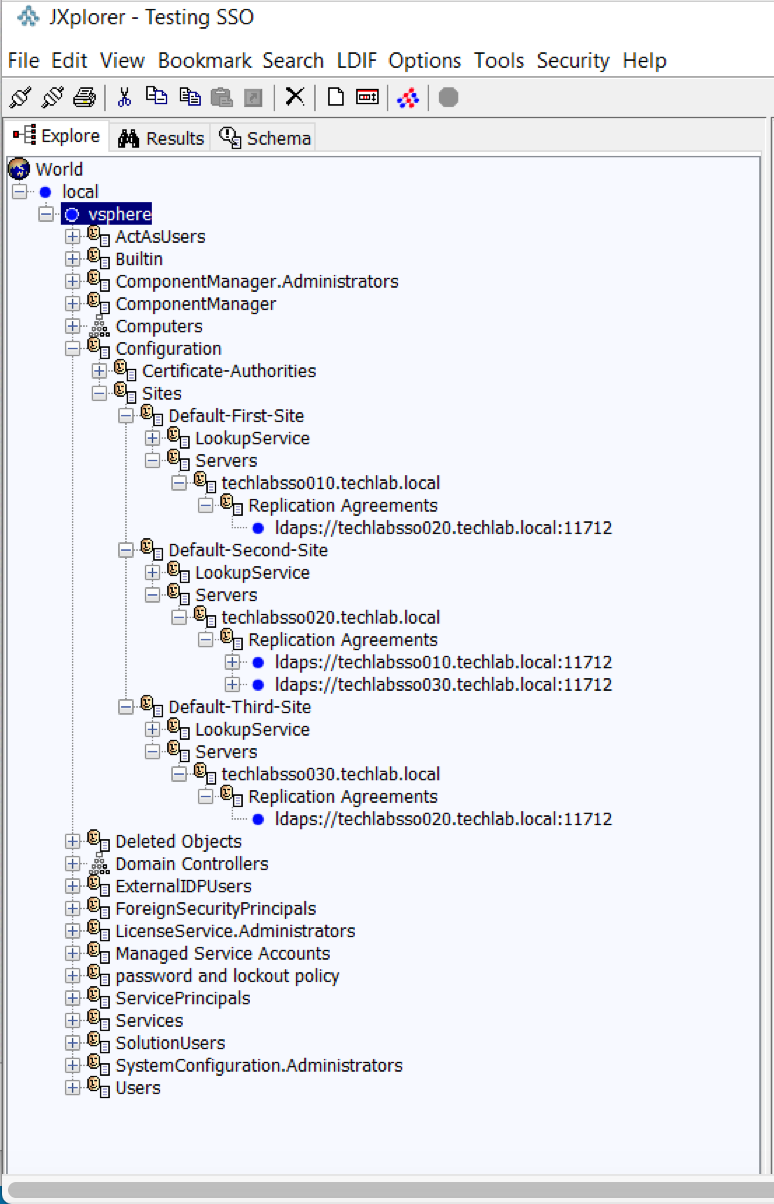The height and width of the screenshot is (1204, 774).
Task: Expand the ServicePrincipals node
Action: point(73,998)
